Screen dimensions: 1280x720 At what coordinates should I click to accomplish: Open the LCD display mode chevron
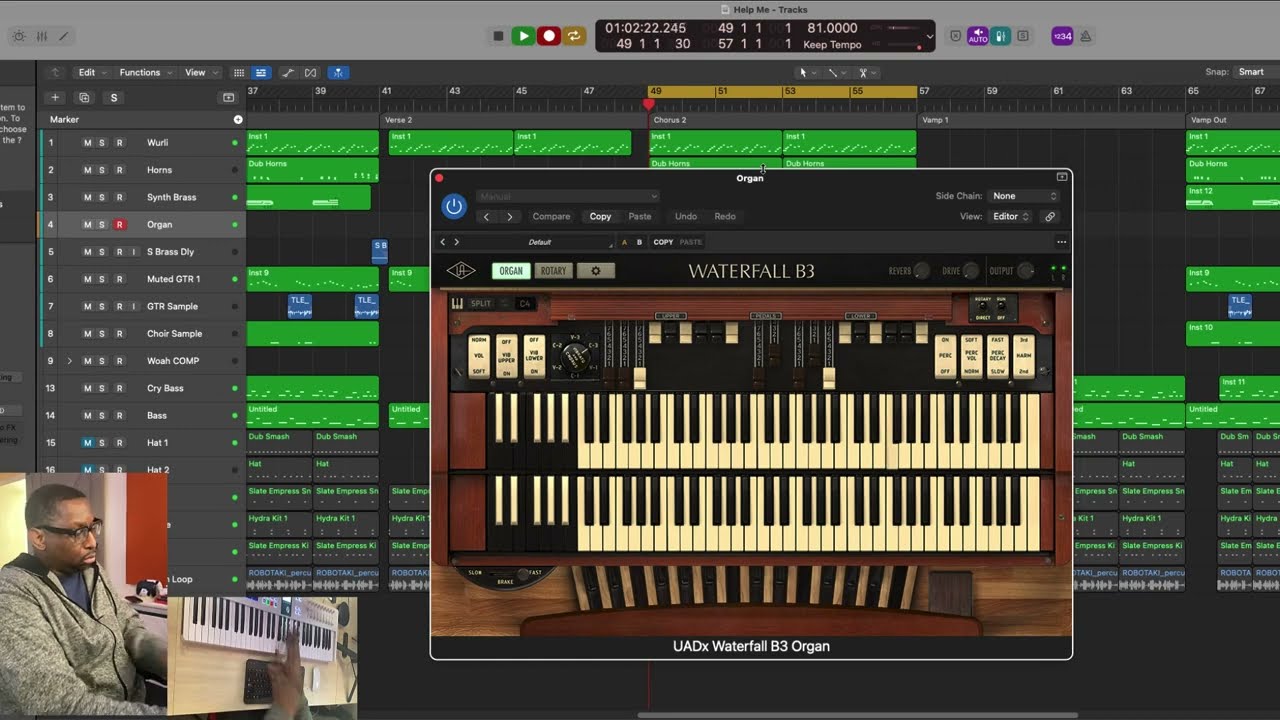[930, 36]
